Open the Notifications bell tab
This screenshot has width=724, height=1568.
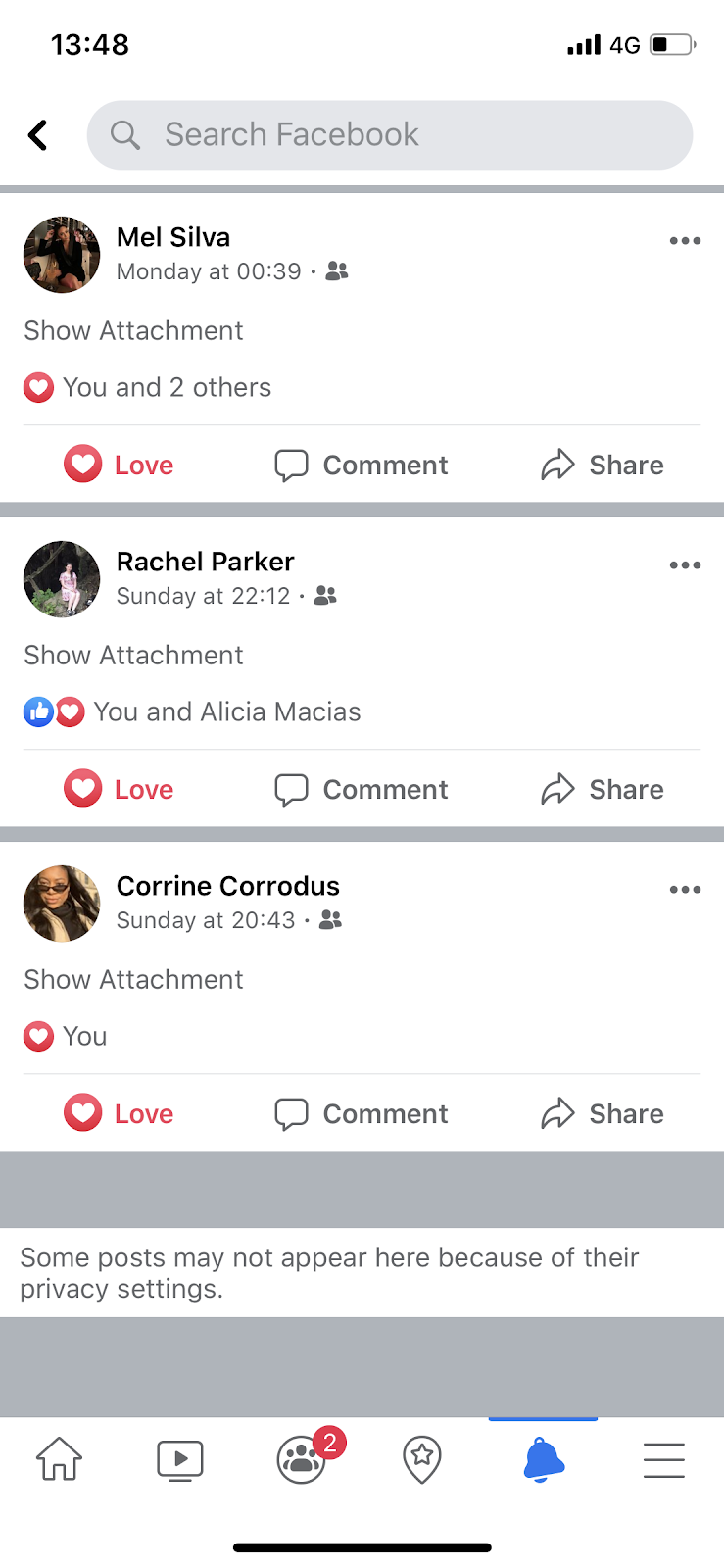tap(544, 1460)
